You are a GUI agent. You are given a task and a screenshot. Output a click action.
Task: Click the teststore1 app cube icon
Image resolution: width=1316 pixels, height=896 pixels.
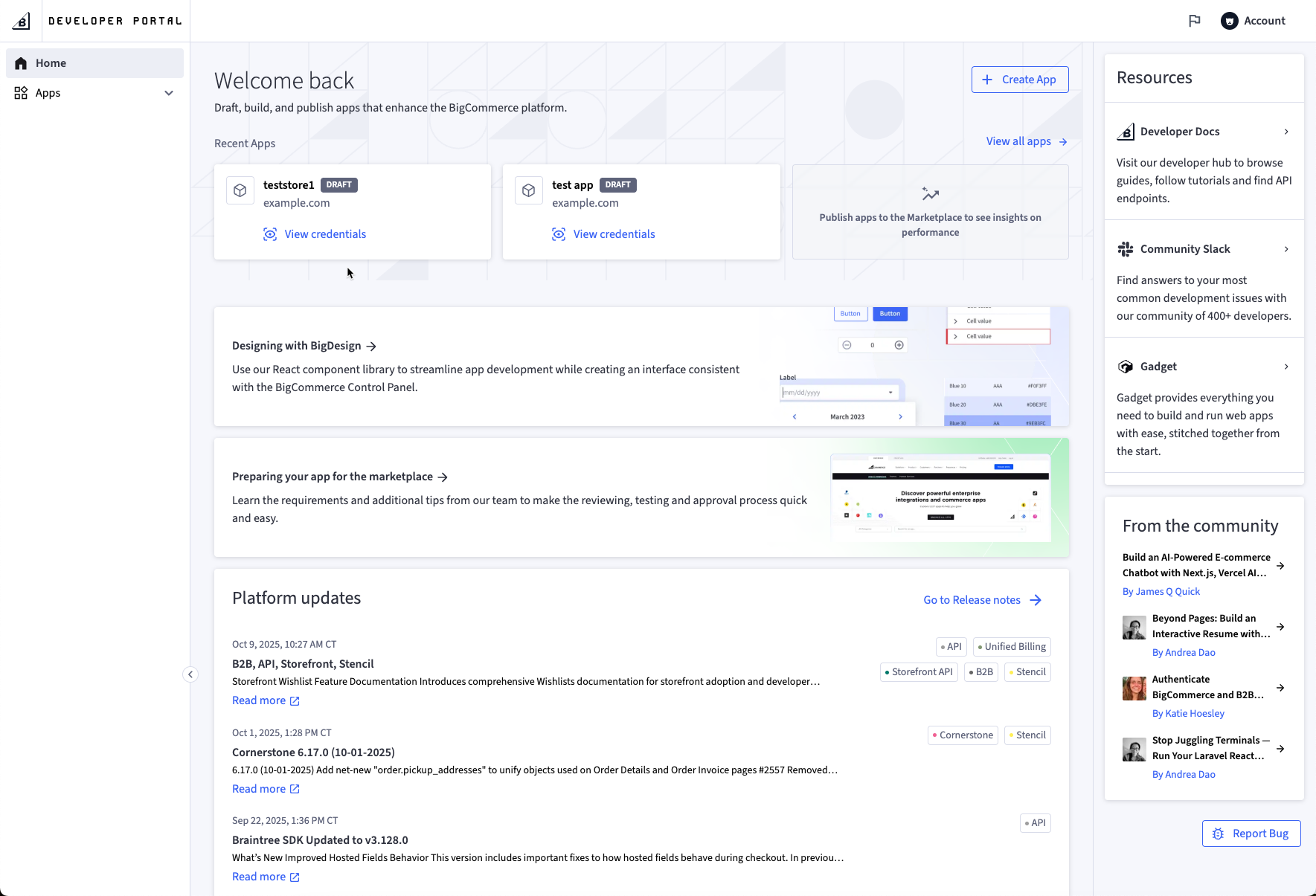pos(240,190)
